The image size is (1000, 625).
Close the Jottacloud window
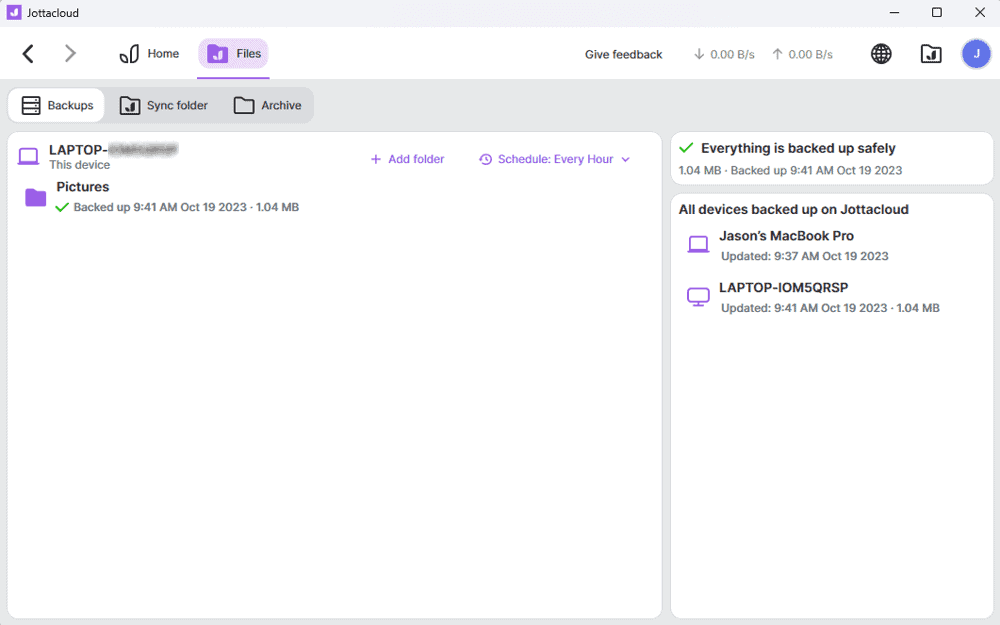[x=980, y=12]
